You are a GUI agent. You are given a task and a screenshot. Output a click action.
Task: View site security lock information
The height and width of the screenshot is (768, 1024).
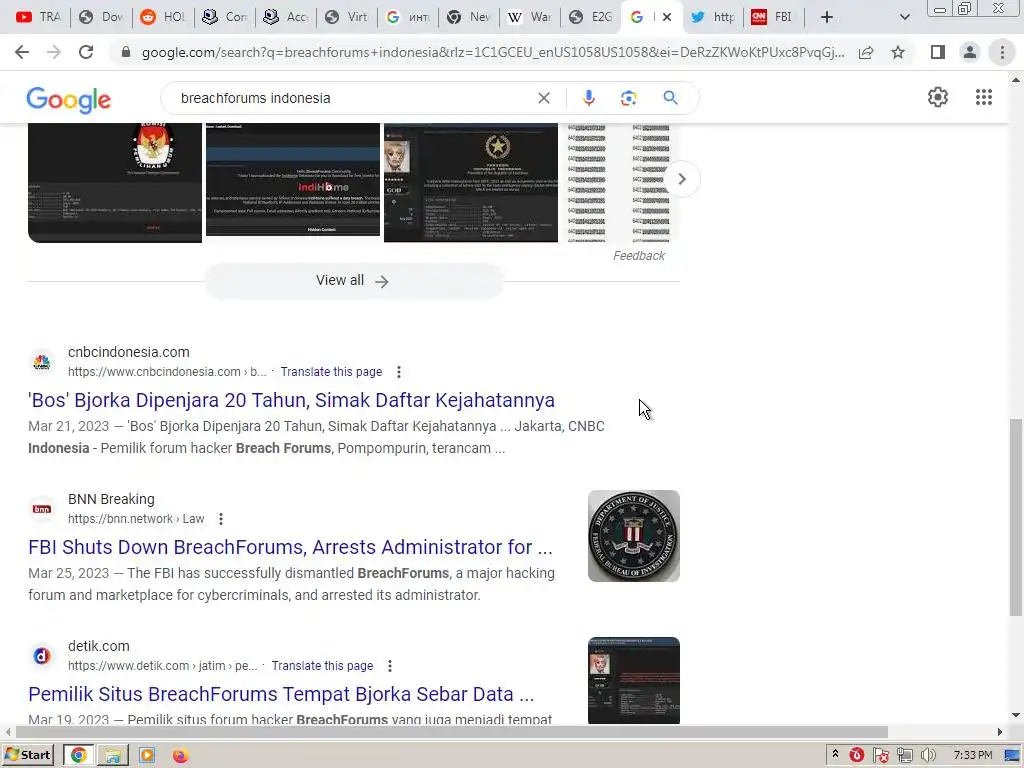(x=126, y=52)
